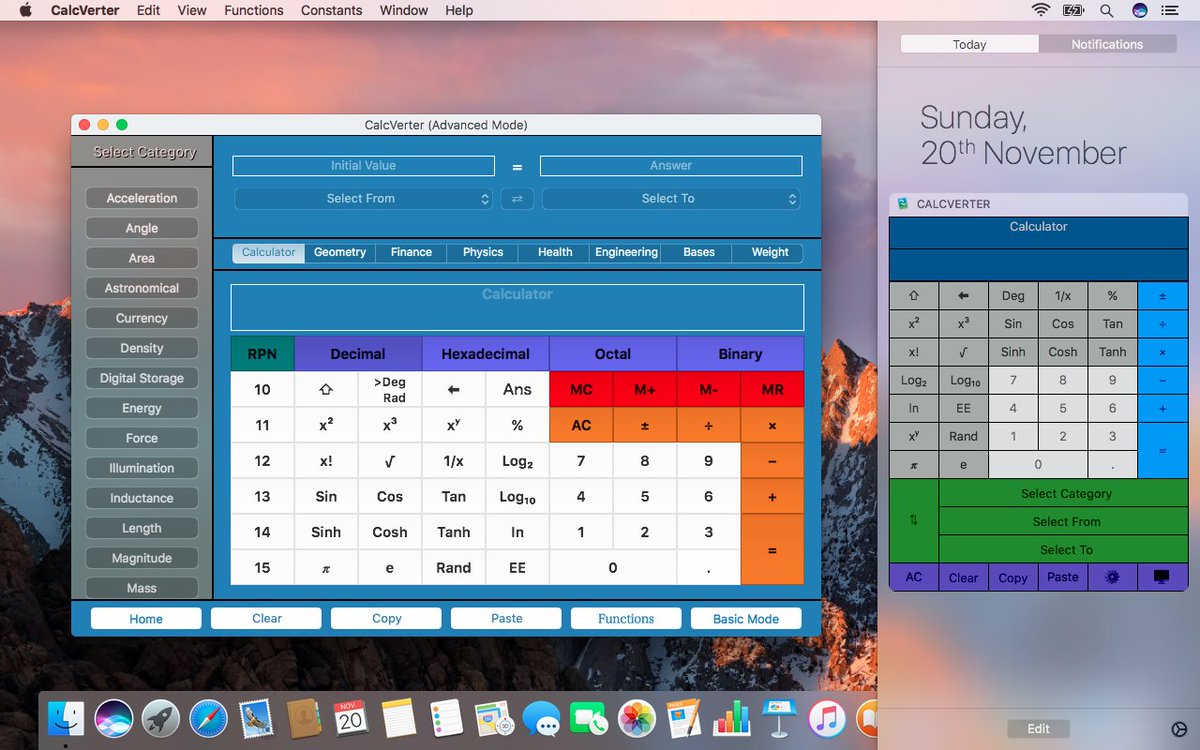Click the monitor icon in CalcVerter widget

[1162, 577]
